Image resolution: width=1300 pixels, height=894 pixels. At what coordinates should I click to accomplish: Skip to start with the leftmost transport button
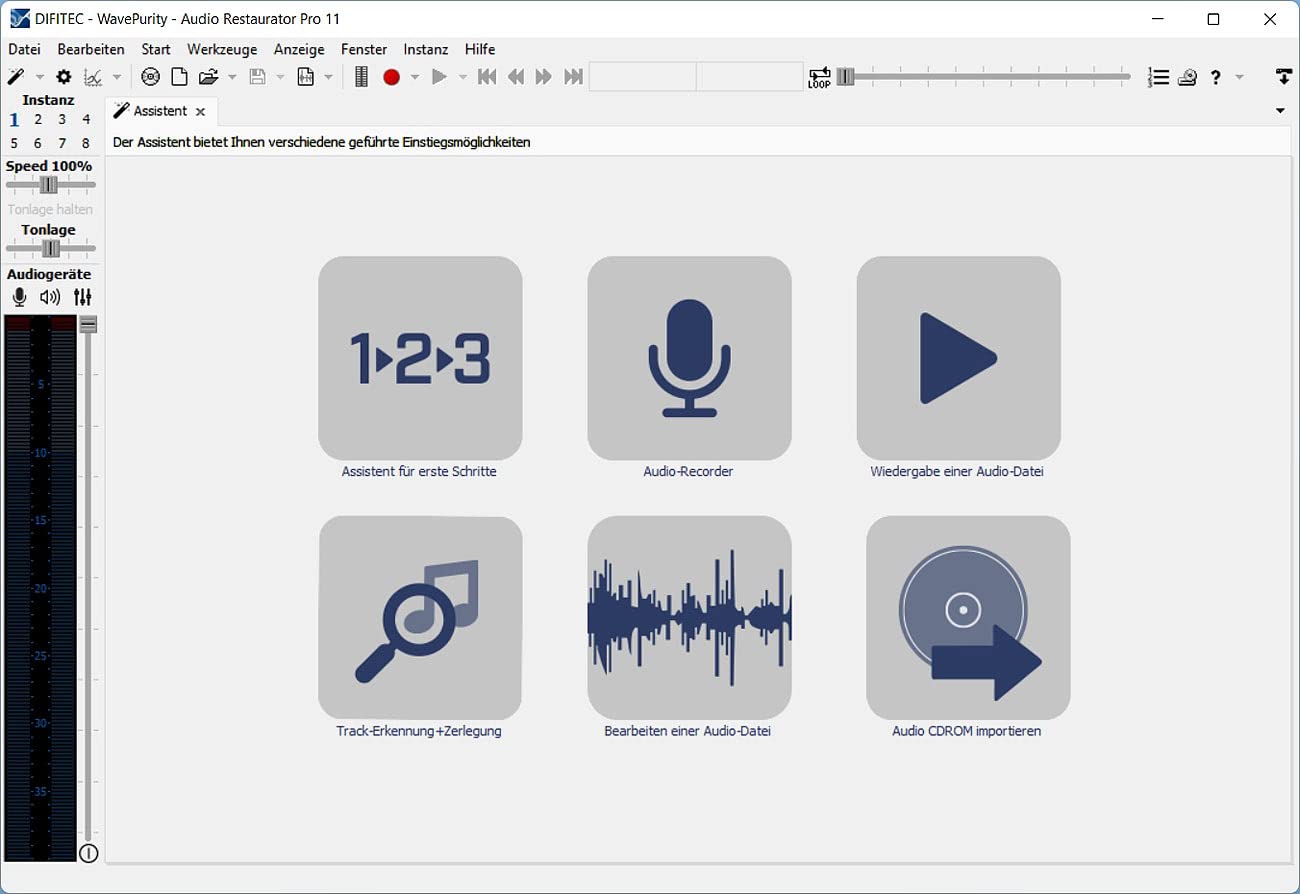pos(487,77)
